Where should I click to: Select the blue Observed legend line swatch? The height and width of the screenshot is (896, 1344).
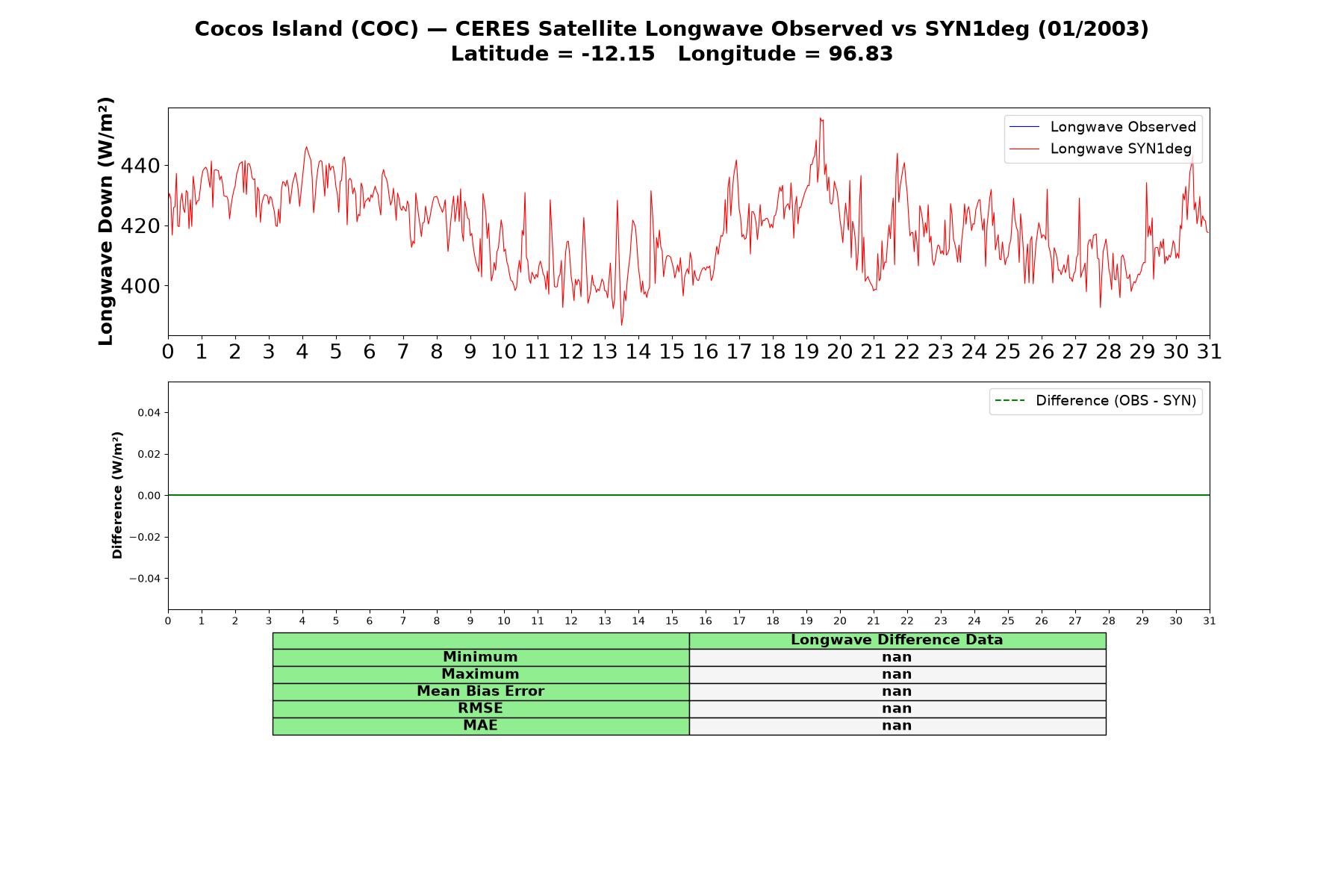[1024, 127]
